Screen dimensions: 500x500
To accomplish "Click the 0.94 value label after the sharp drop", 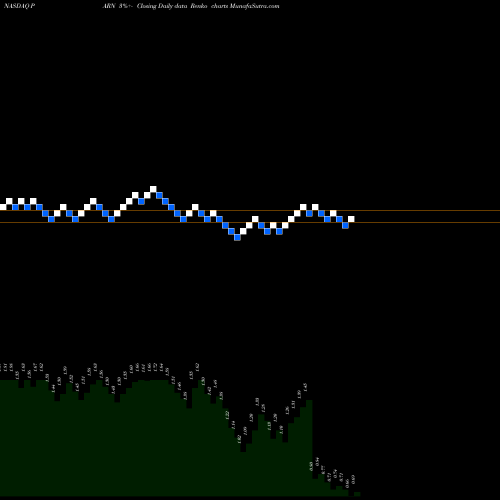I will click(x=317, y=461).
